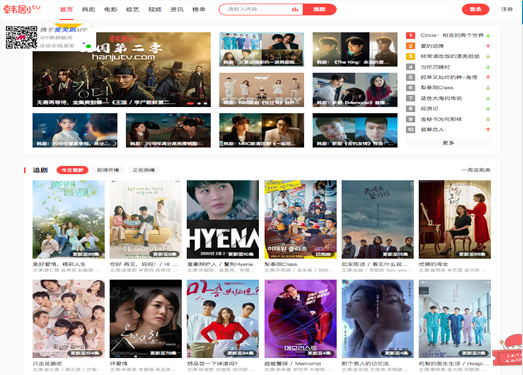The height and width of the screenshot is (375, 523).
Task: Click the orange number 2 rank badge
Action: [x=410, y=46]
